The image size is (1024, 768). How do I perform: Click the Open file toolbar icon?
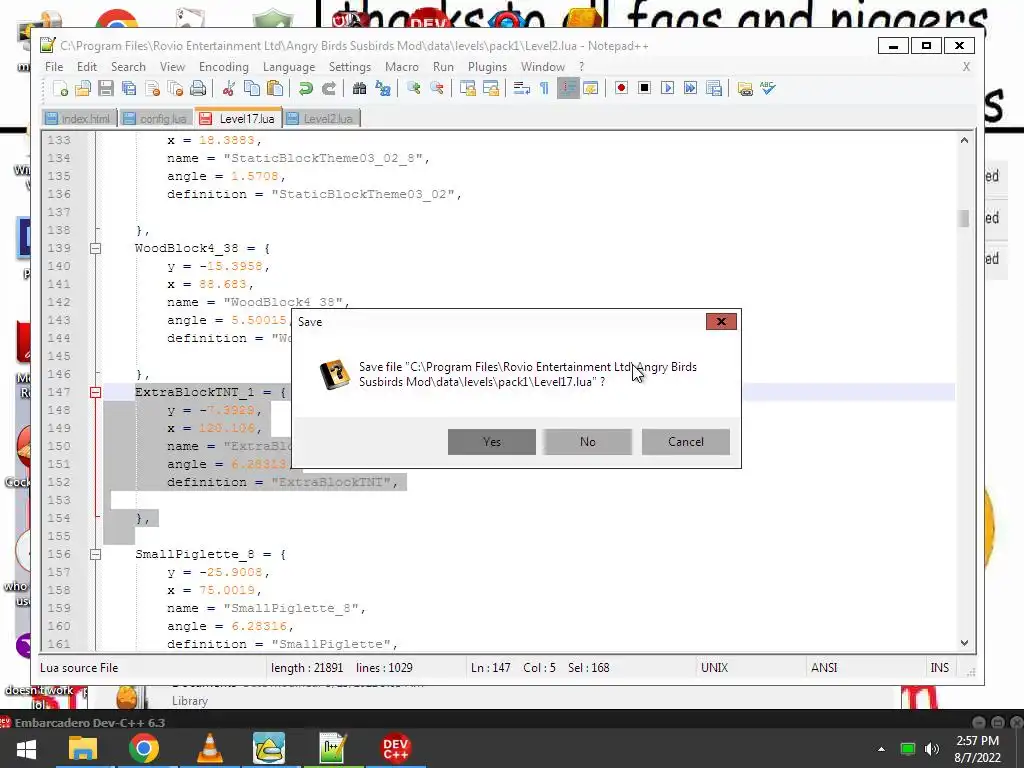83,89
